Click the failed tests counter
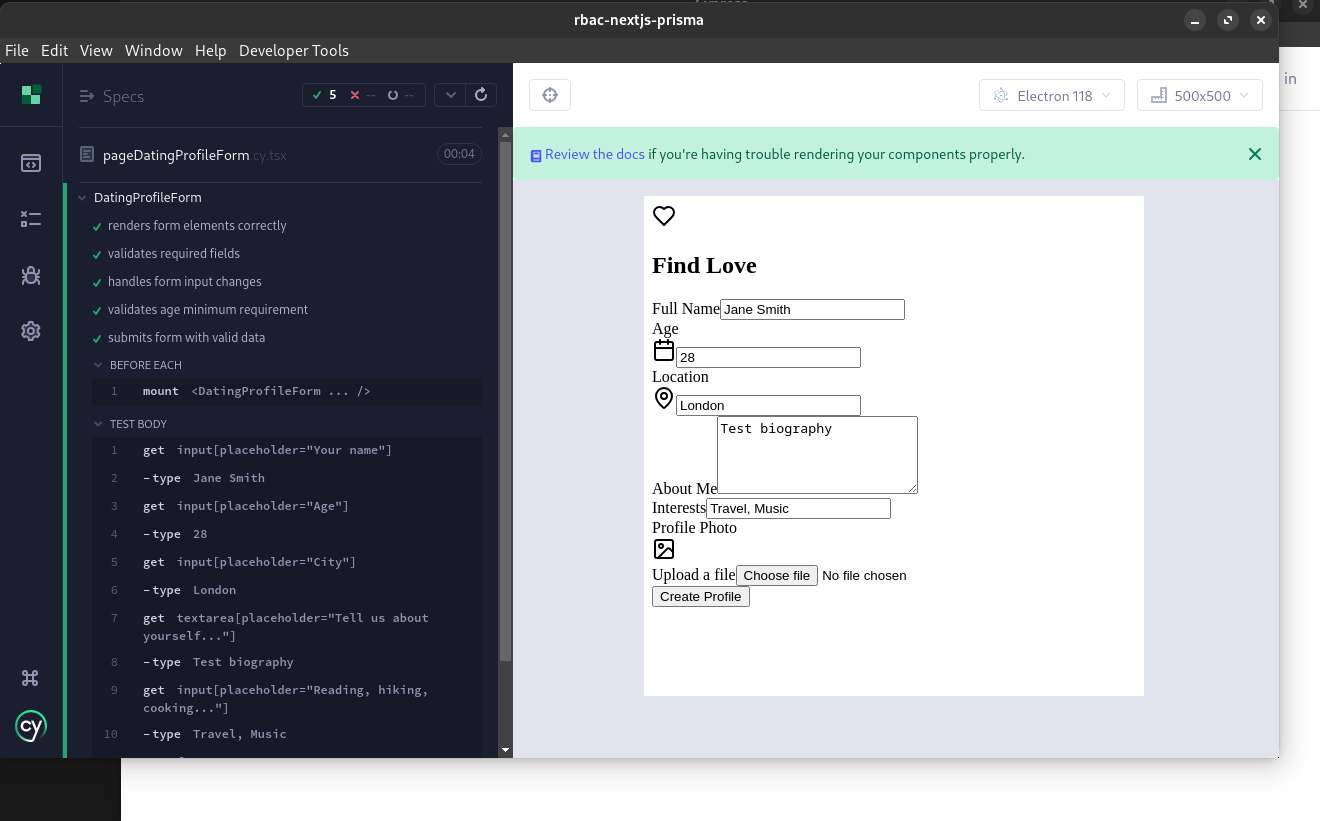Screen dimensions: 1320x821 pyautogui.click(x=363, y=95)
